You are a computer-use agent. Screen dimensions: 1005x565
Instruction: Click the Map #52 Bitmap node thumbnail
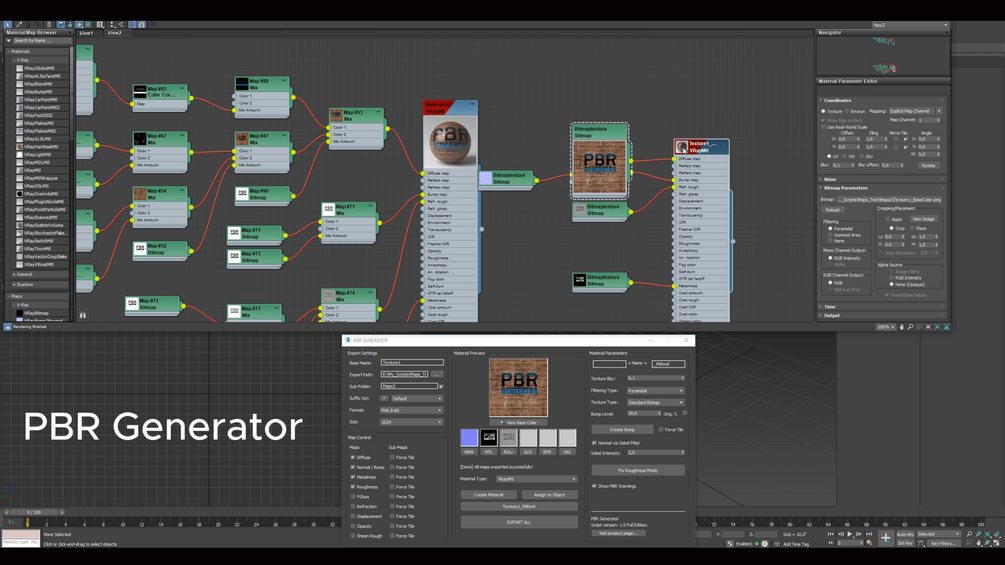point(140,249)
